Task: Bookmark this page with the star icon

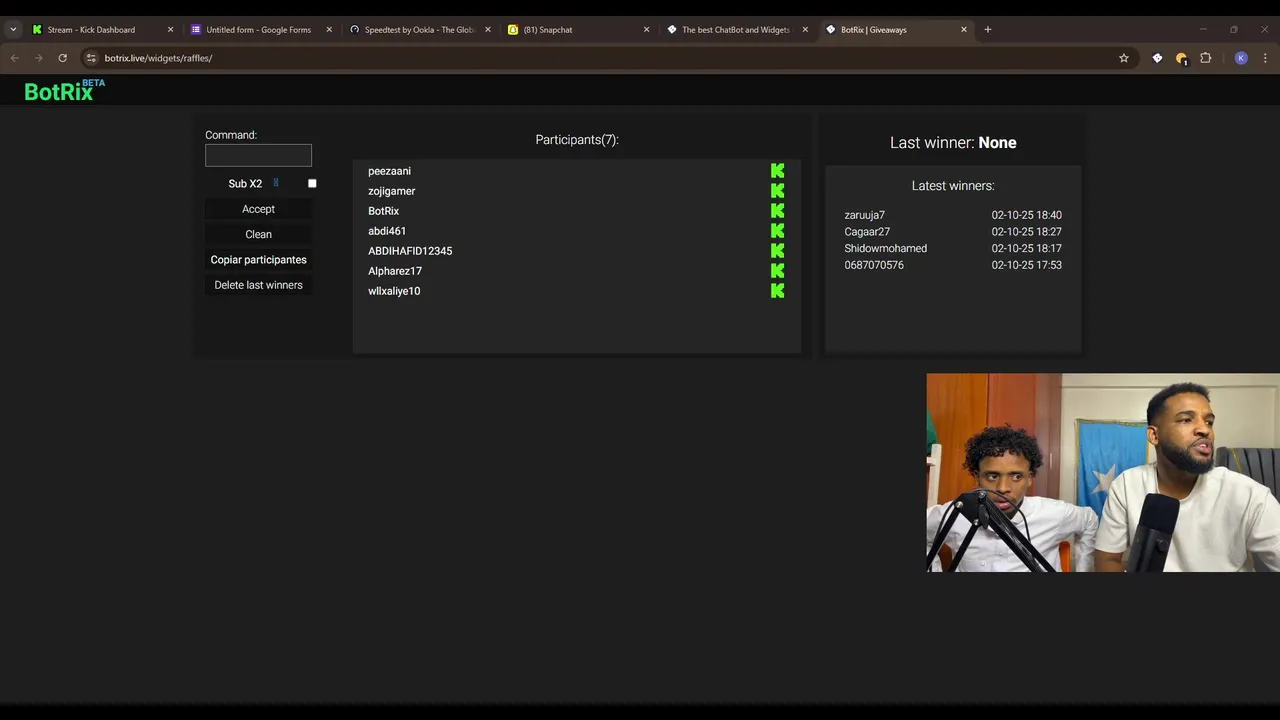Action: [1124, 58]
